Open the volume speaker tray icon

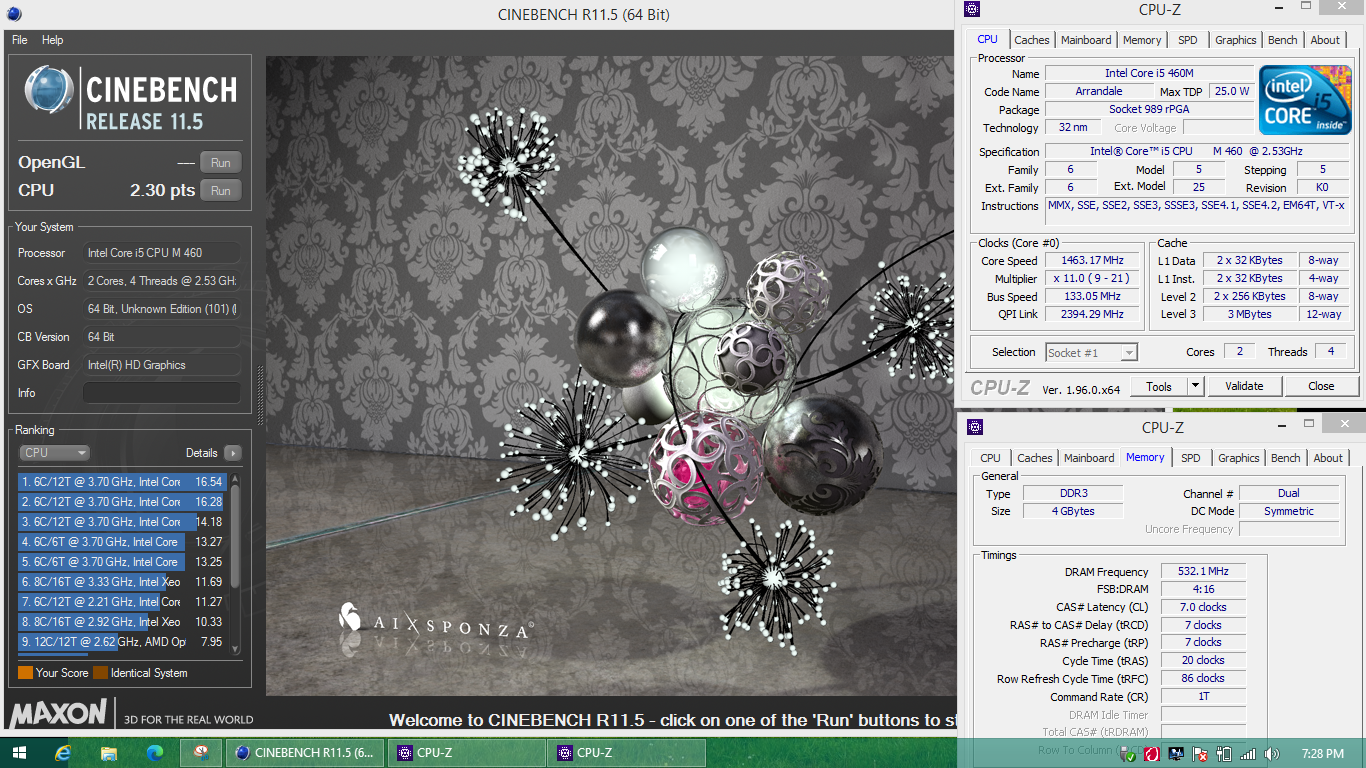pyautogui.click(x=1272, y=753)
